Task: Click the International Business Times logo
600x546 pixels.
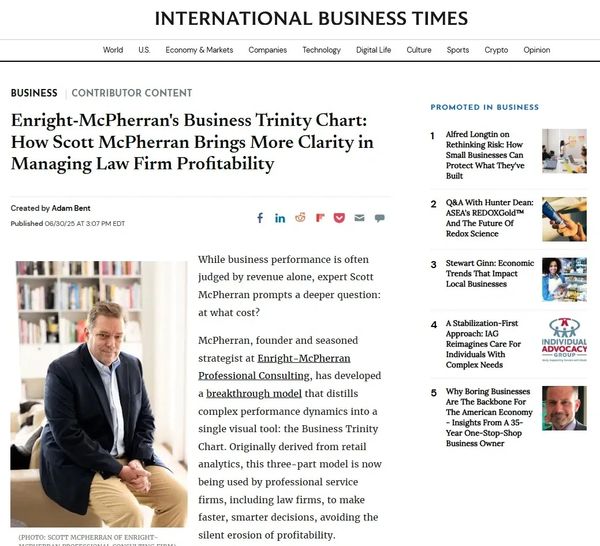Action: (311, 19)
